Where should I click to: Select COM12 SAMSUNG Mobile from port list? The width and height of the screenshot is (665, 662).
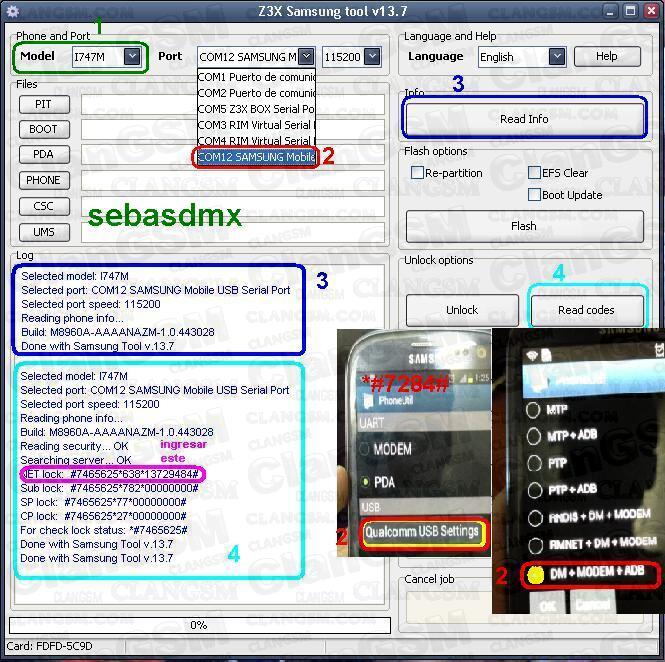pyautogui.click(x=256, y=157)
